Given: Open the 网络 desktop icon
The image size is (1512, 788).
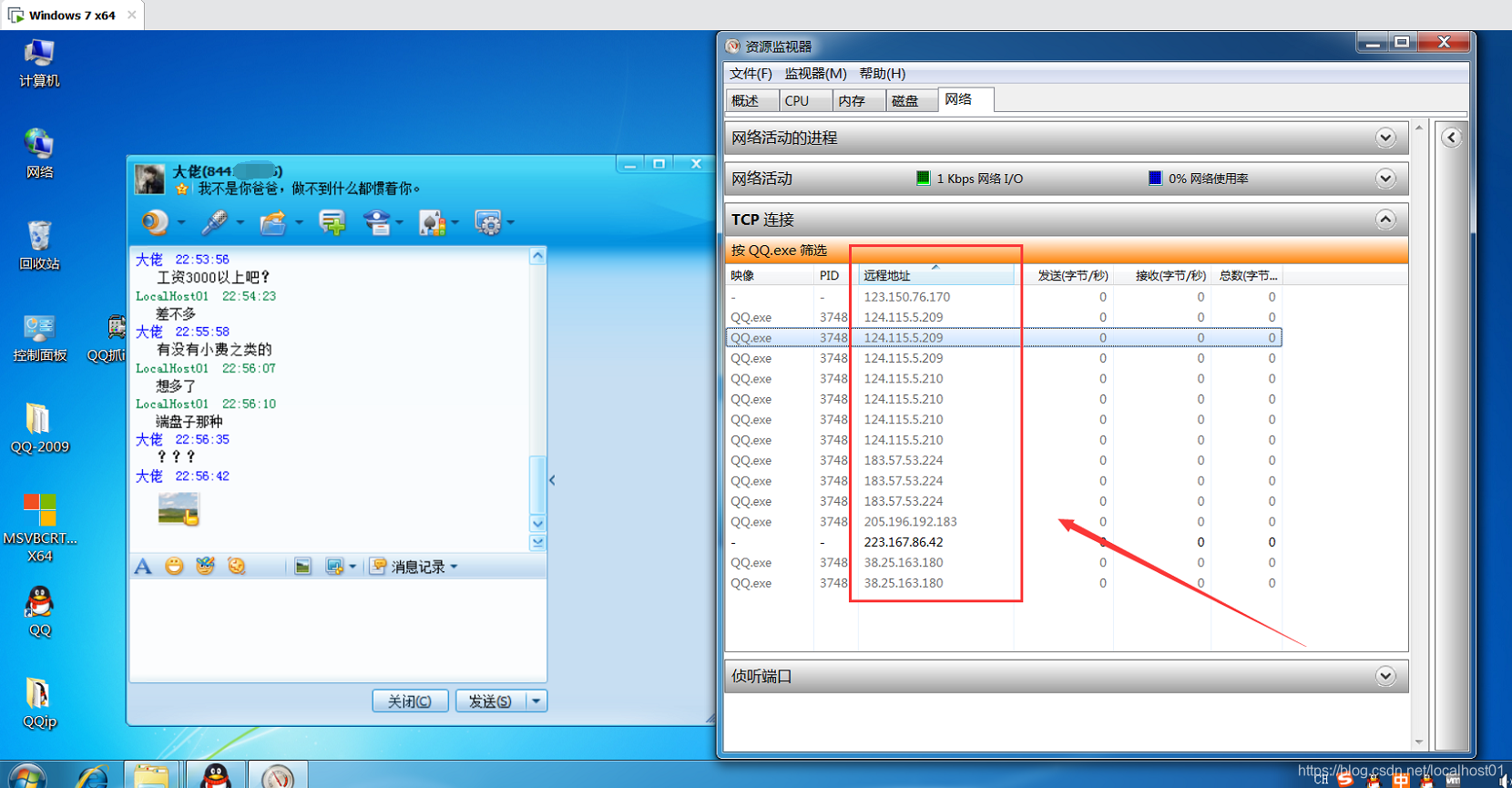Looking at the screenshot, I should (x=39, y=153).
